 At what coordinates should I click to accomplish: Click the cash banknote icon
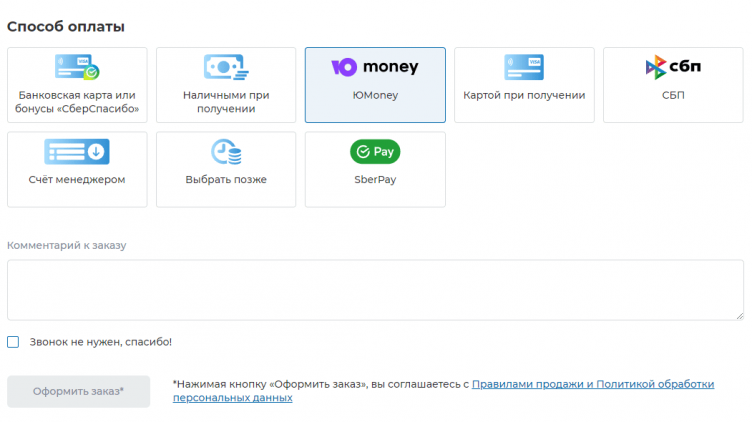tap(226, 68)
